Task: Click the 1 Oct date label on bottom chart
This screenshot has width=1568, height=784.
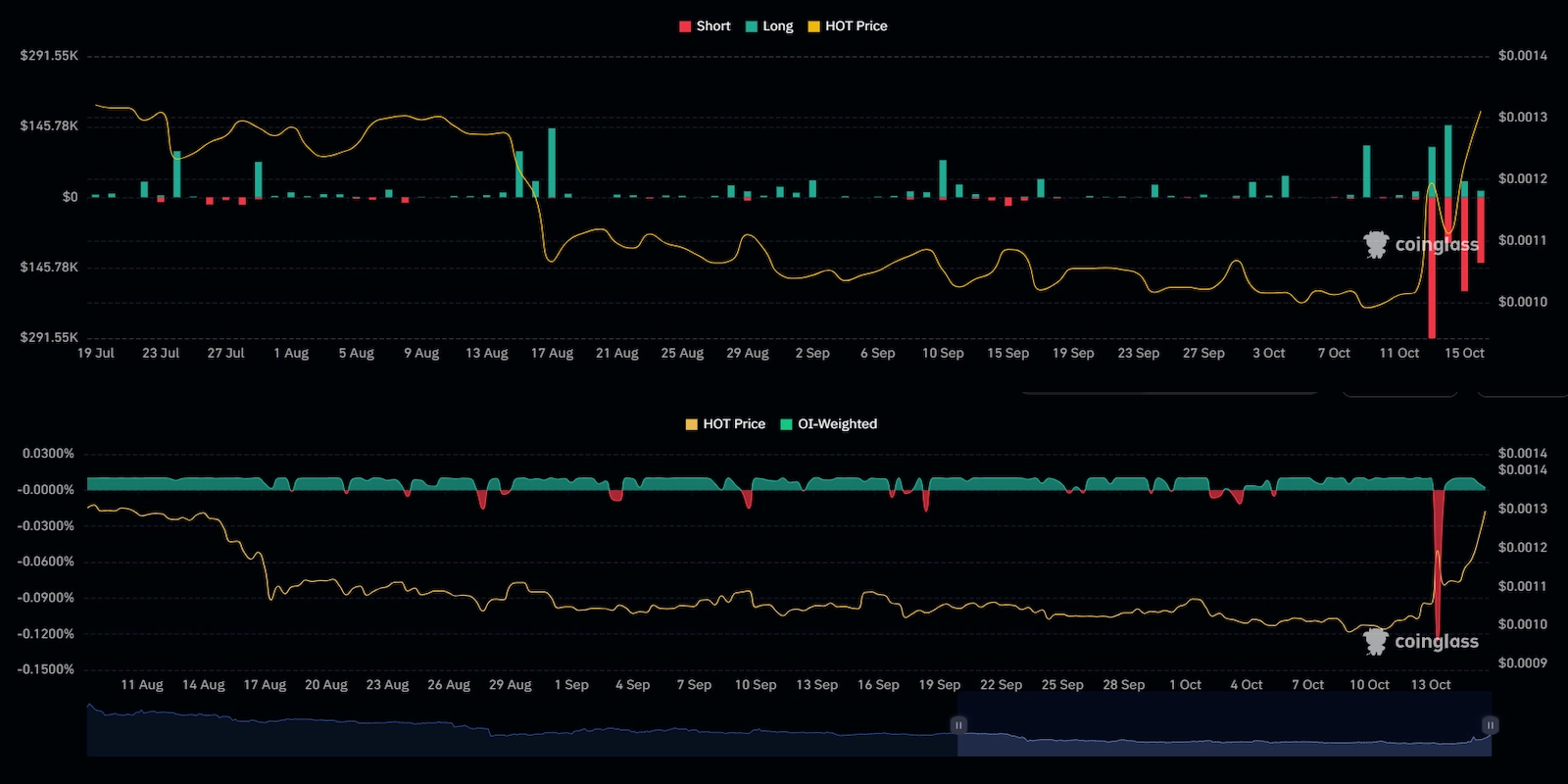Action: click(x=1185, y=685)
